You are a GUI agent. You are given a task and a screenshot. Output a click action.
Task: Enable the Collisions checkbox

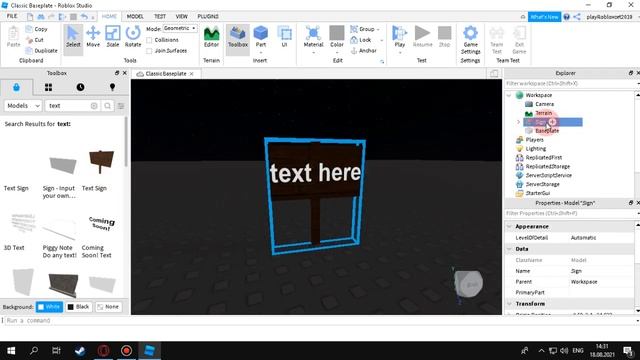click(x=149, y=40)
